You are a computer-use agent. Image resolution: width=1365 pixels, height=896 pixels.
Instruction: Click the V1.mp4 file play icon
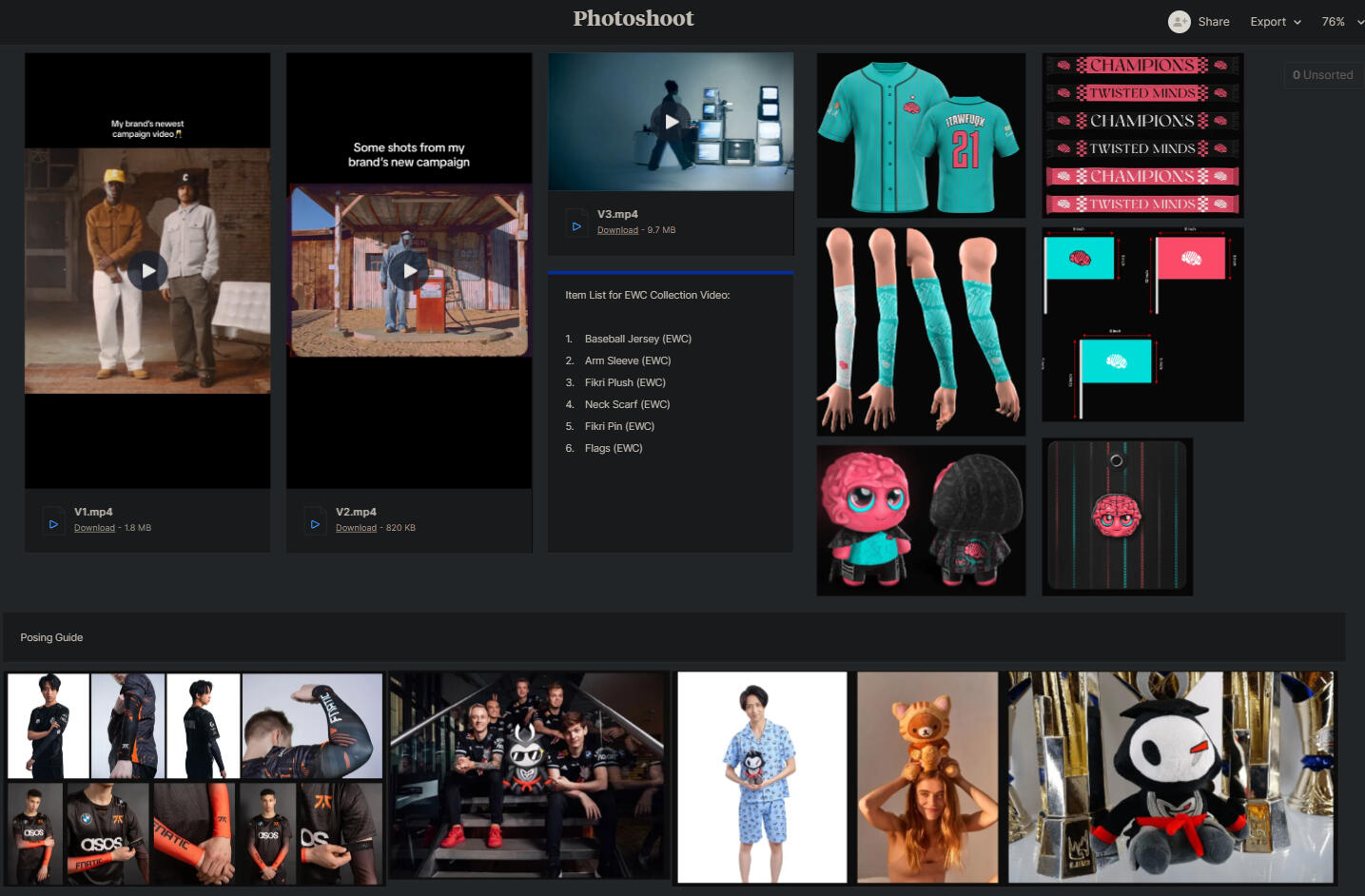53,524
